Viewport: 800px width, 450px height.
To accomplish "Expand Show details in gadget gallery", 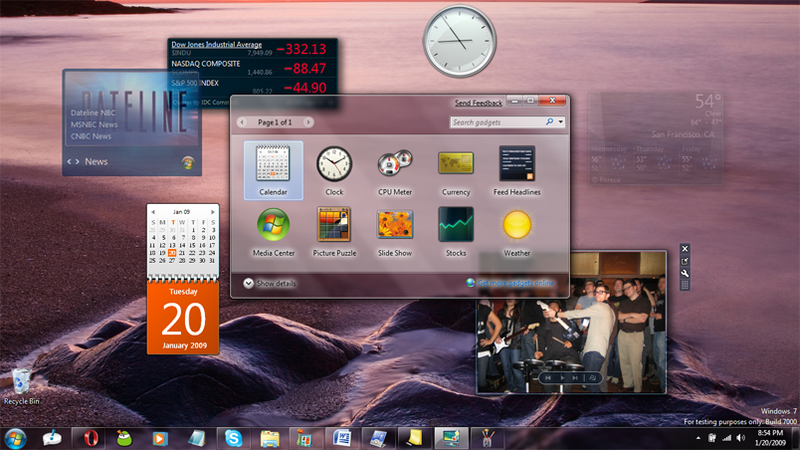I will coord(270,283).
